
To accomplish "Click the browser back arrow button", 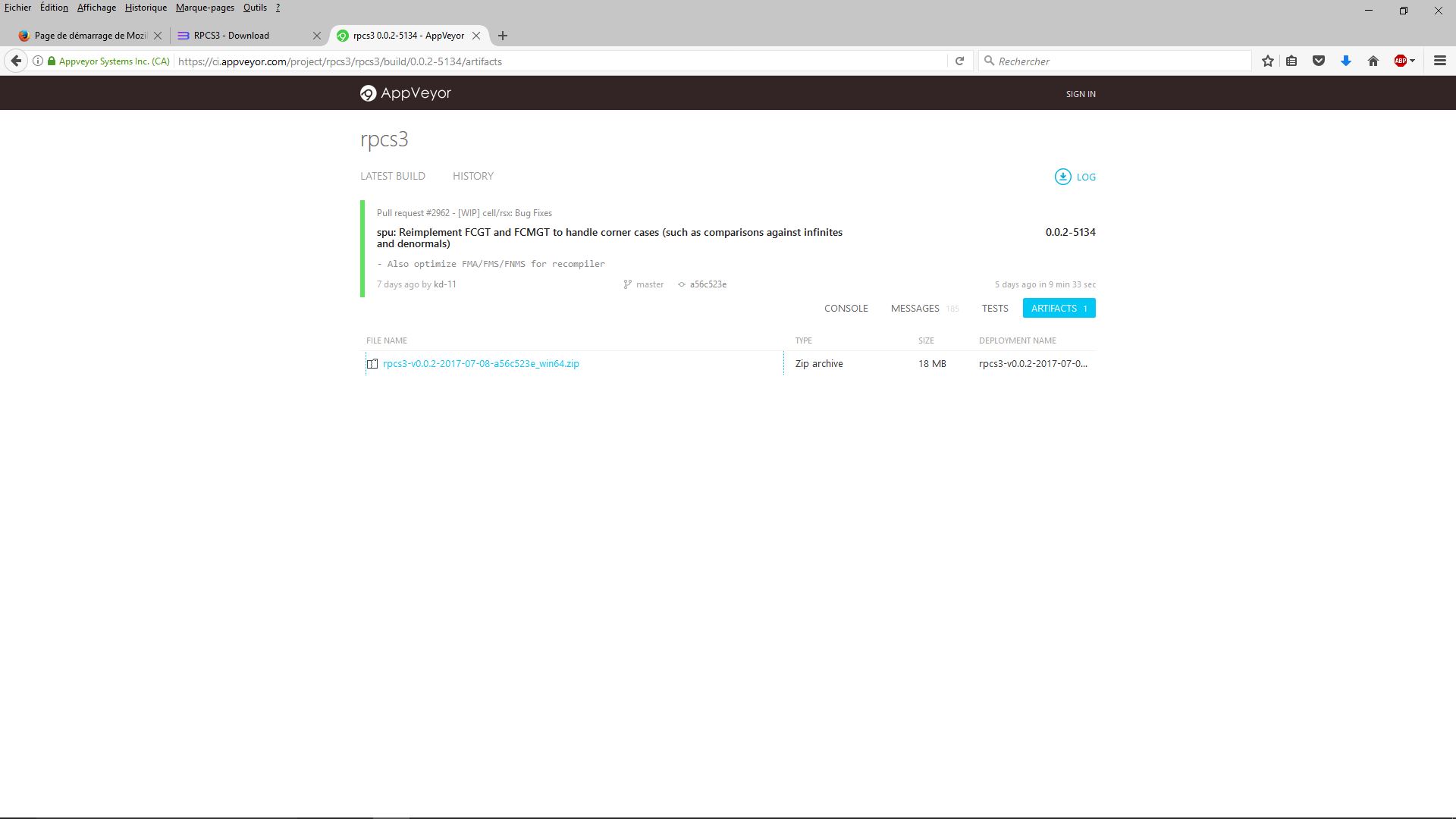I will [16, 61].
